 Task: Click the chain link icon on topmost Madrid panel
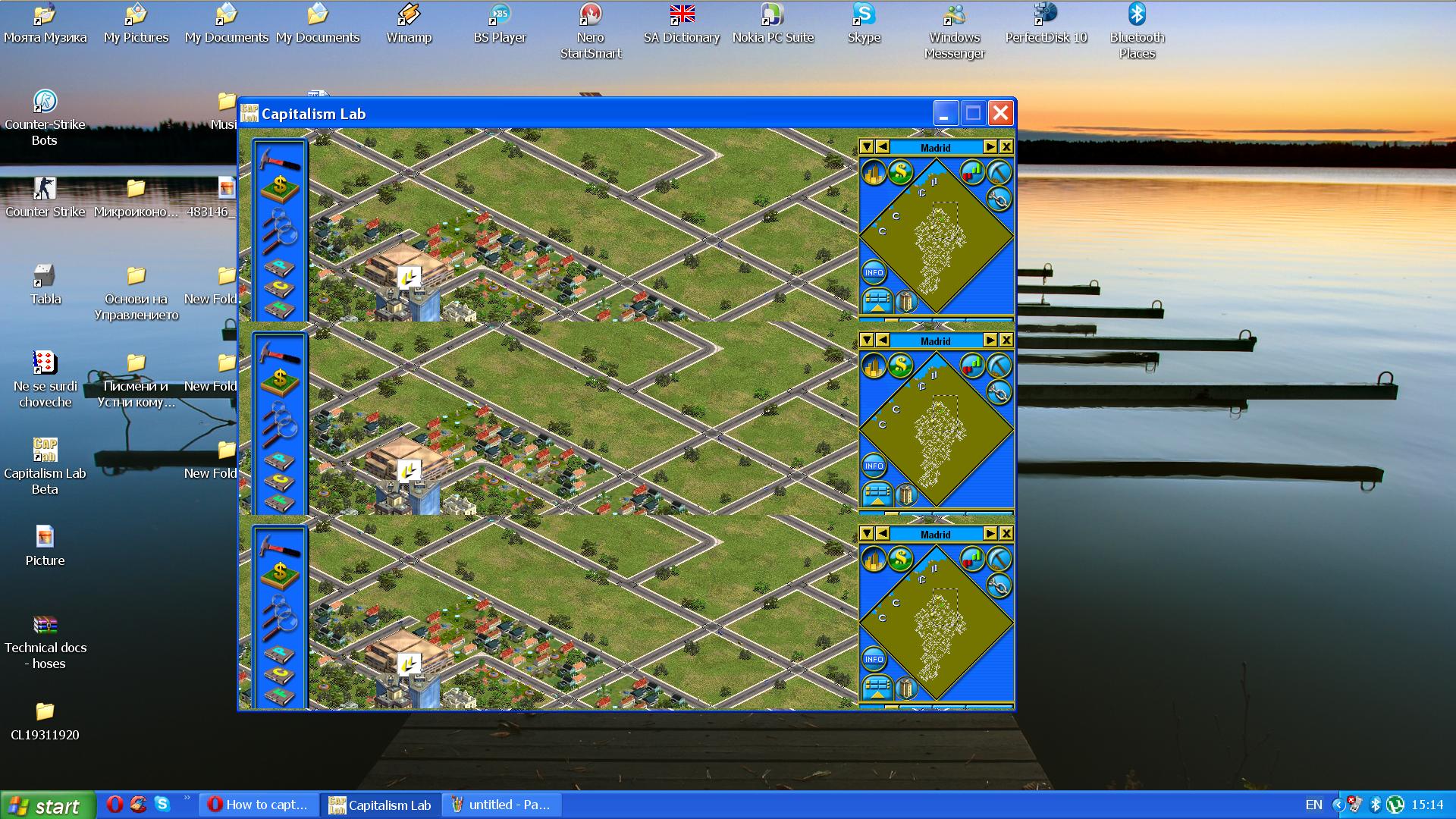999,199
